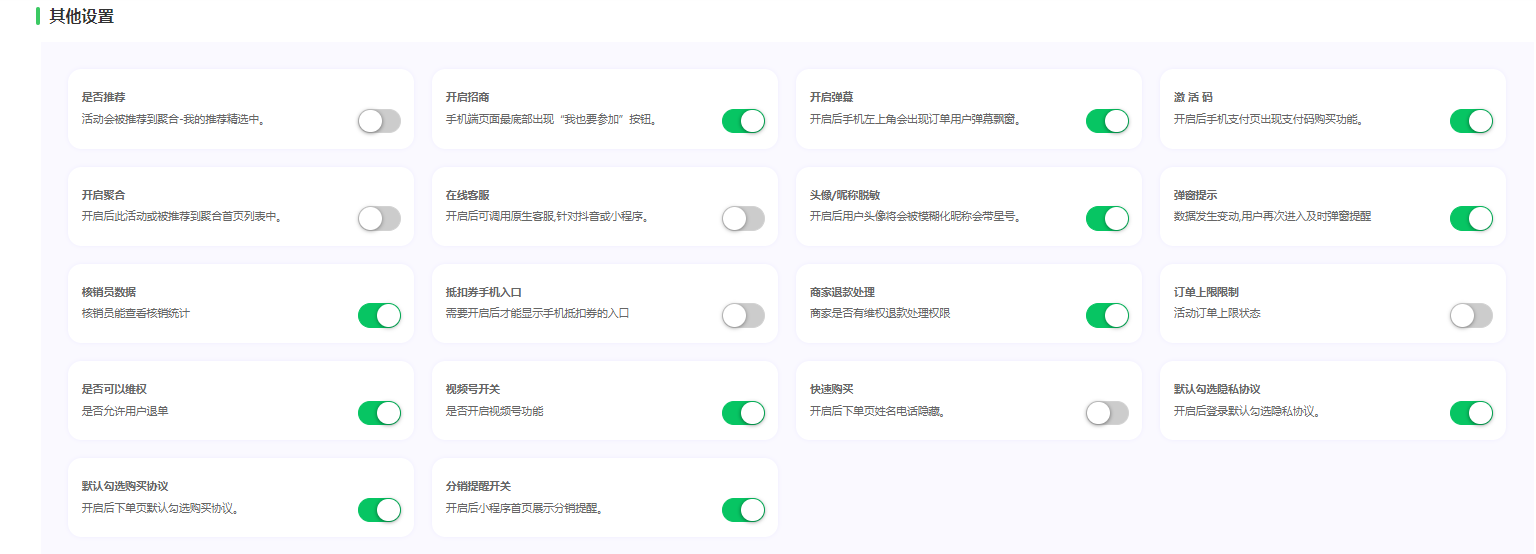Image resolution: width=1536 pixels, height=554 pixels.
Task: Disable the 开启弹幕 toggle
Action: click(1107, 122)
